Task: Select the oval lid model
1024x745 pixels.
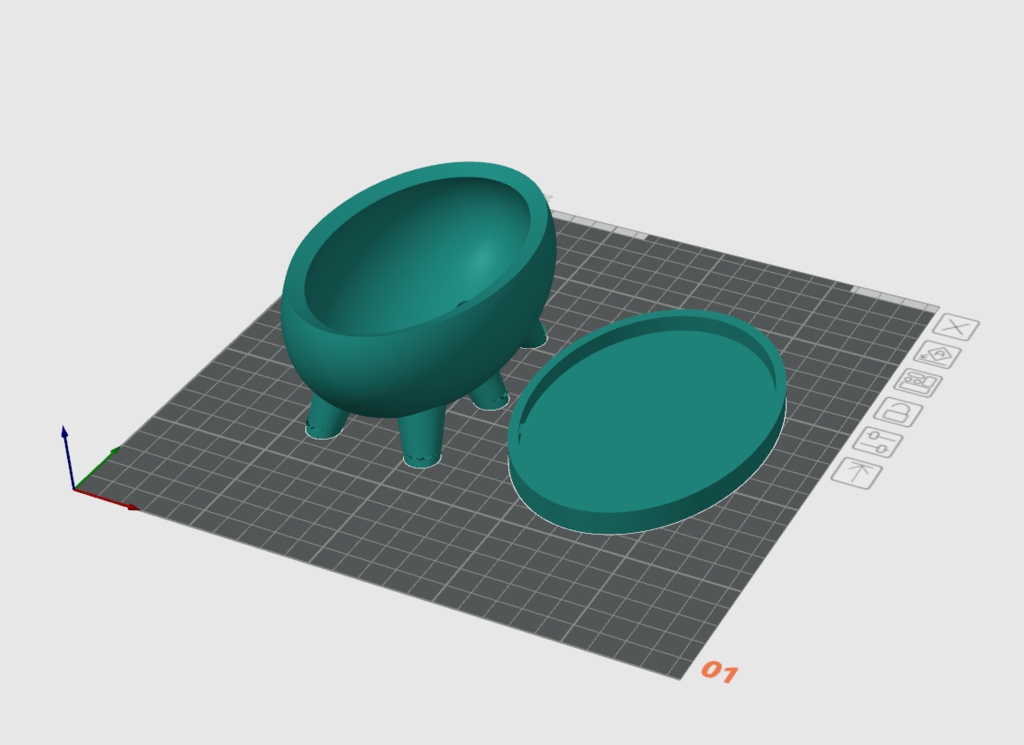Action: tap(650, 420)
